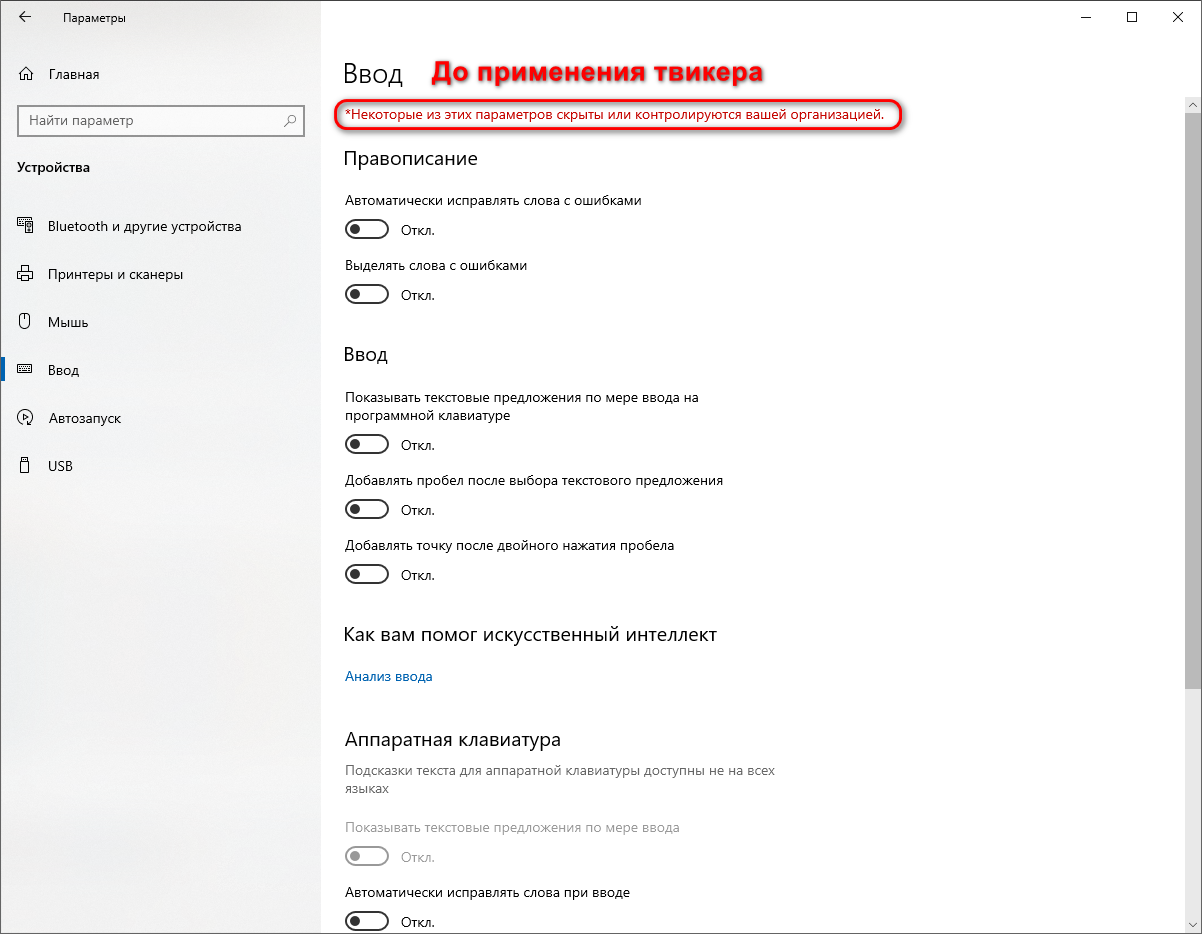This screenshot has width=1202, height=934.
Task: Click the Найти параметр search field
Action: (150, 121)
